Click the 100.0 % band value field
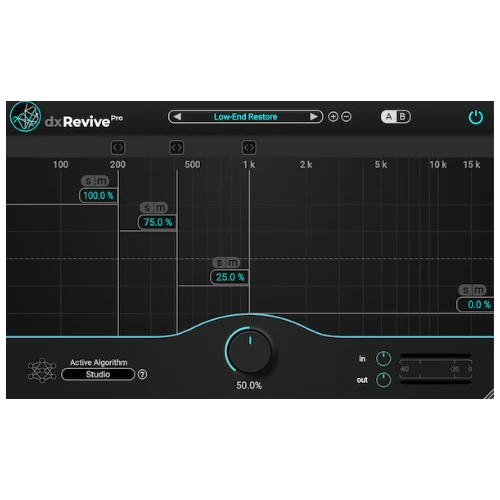This screenshot has height=500, width=500. [98, 195]
